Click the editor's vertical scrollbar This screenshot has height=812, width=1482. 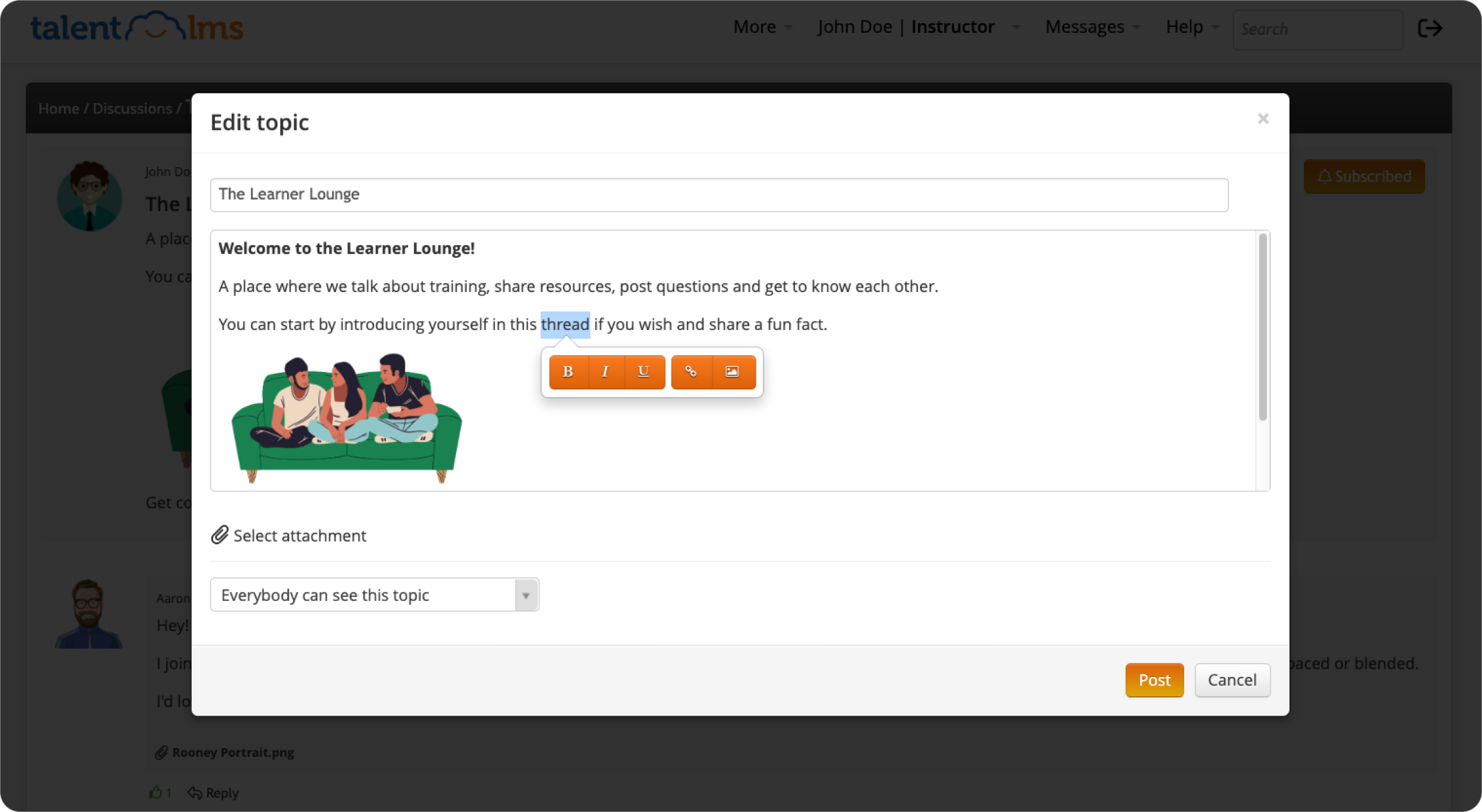1262,327
